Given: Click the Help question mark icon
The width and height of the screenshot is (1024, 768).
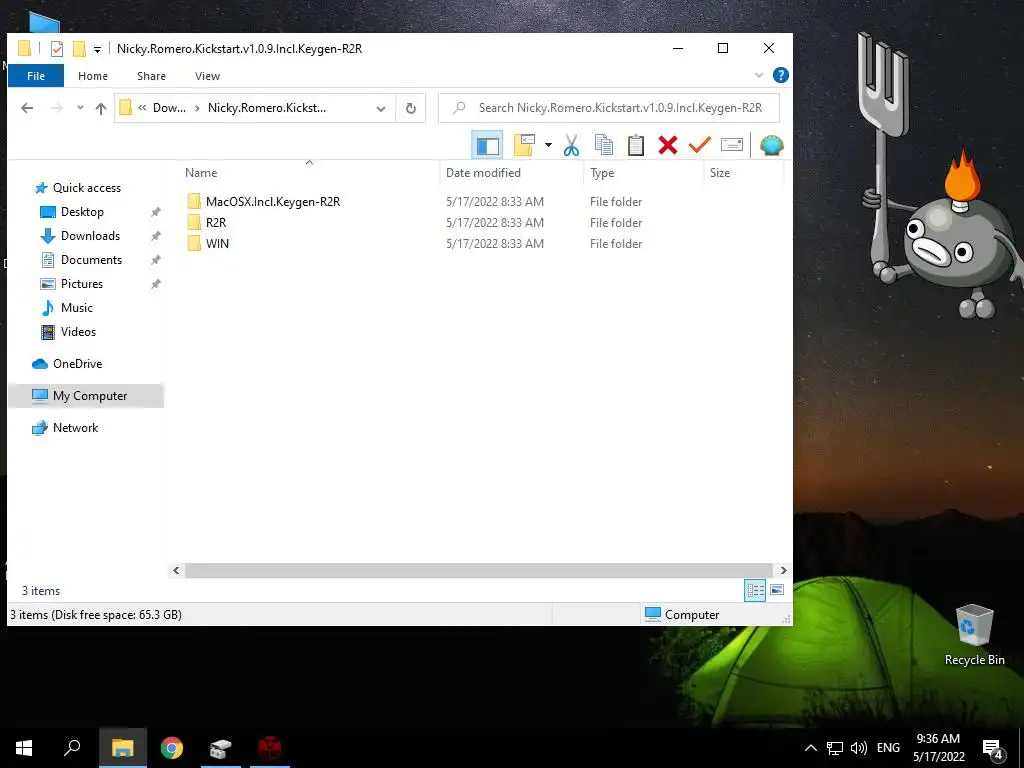Looking at the screenshot, I should pos(780,75).
